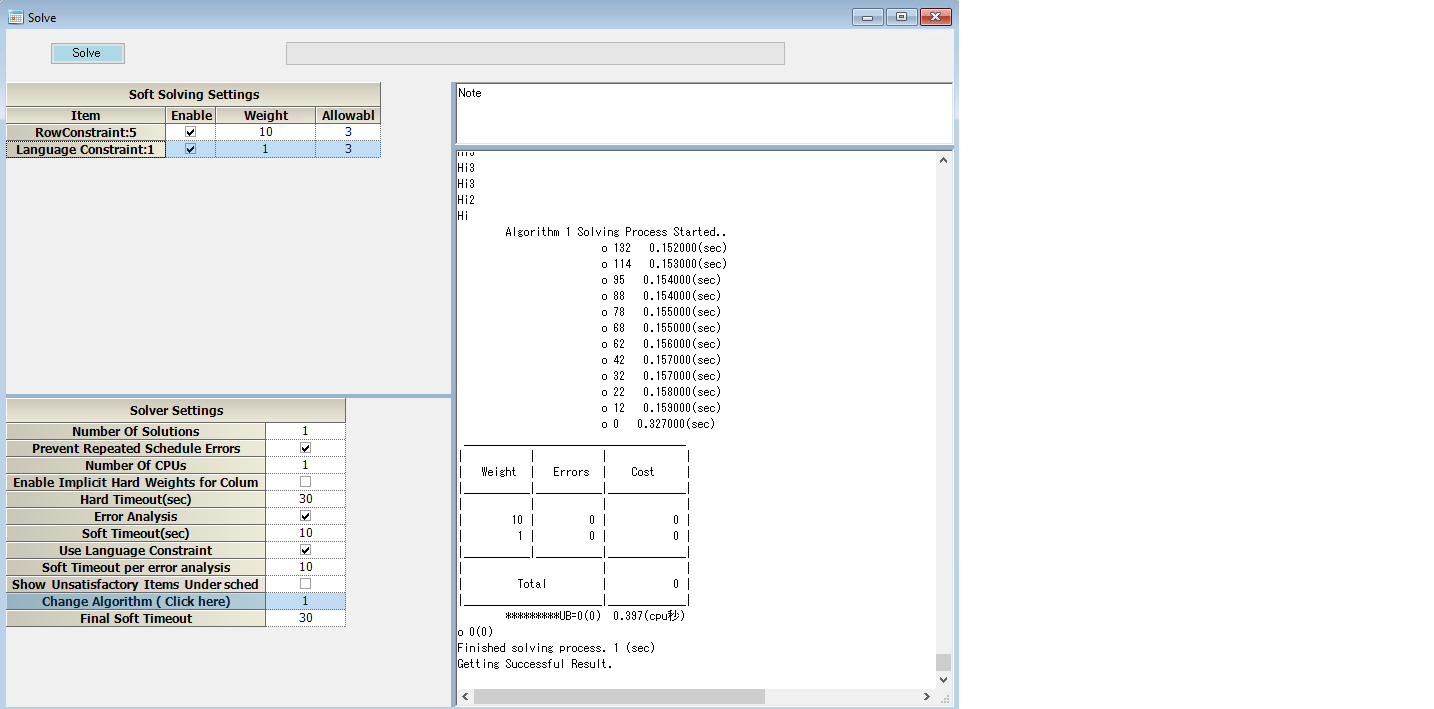This screenshot has height=709, width=1434.
Task: Click the Allowable value 3 for RowConstraint:5
Action: (348, 132)
